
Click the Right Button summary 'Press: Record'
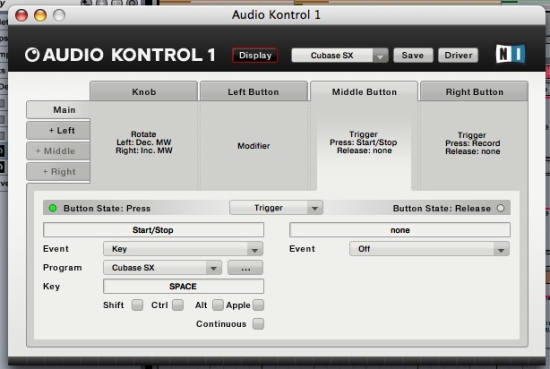[x=472, y=143]
